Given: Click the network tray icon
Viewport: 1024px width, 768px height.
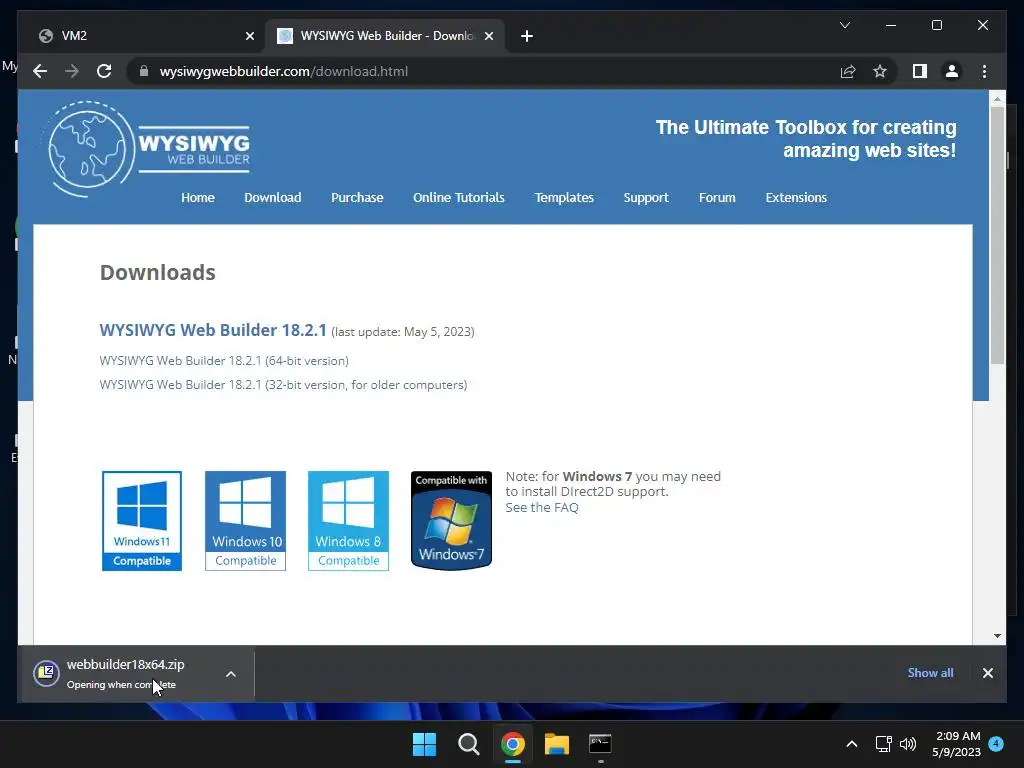Looking at the screenshot, I should pos(884,744).
